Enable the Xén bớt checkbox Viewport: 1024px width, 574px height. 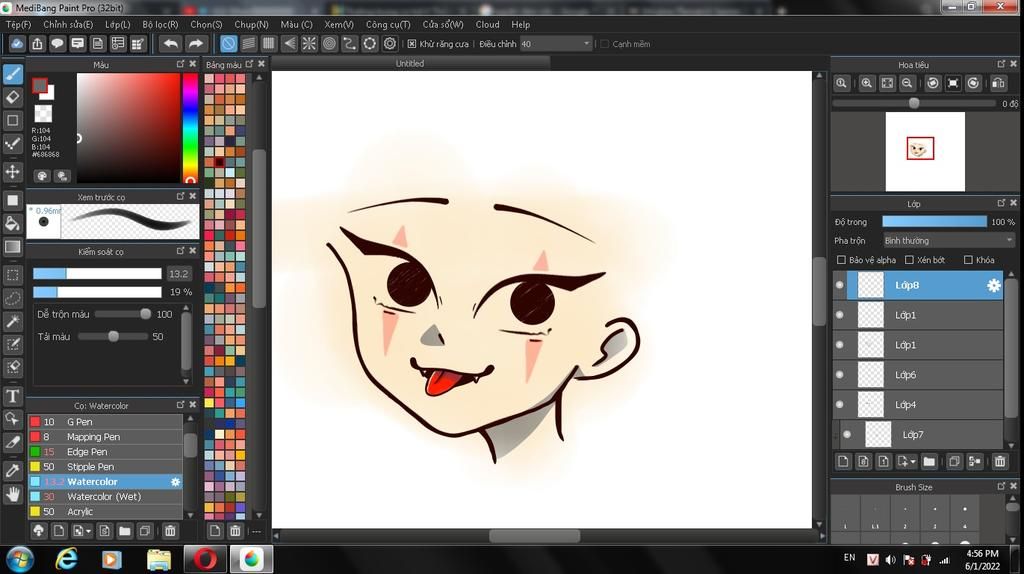(x=909, y=260)
